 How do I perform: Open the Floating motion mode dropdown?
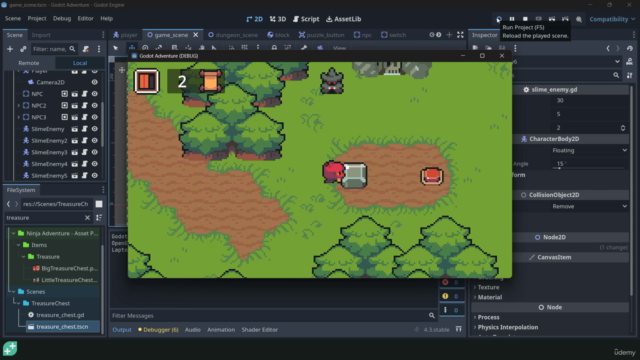point(589,150)
